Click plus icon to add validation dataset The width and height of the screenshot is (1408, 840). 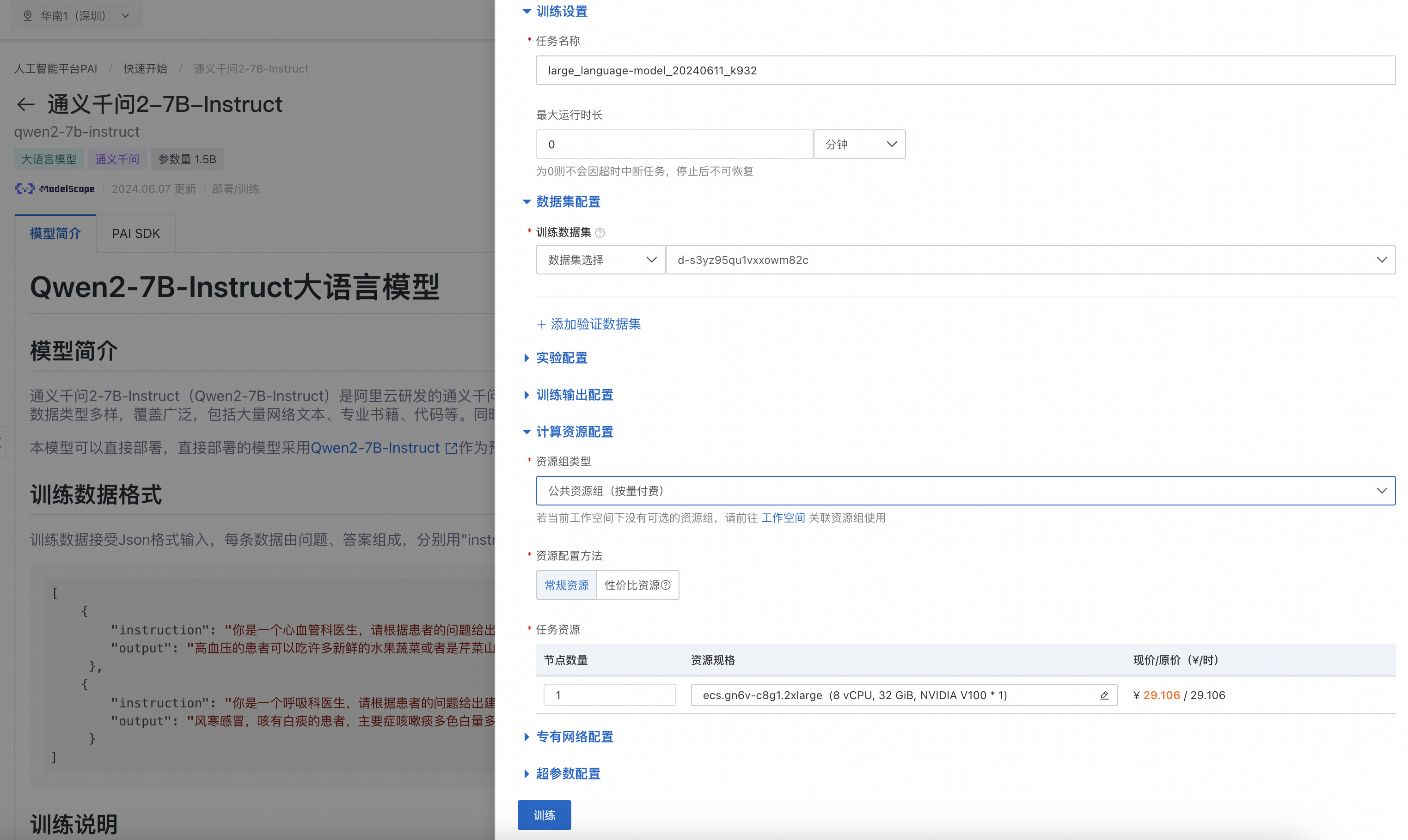[x=541, y=324]
